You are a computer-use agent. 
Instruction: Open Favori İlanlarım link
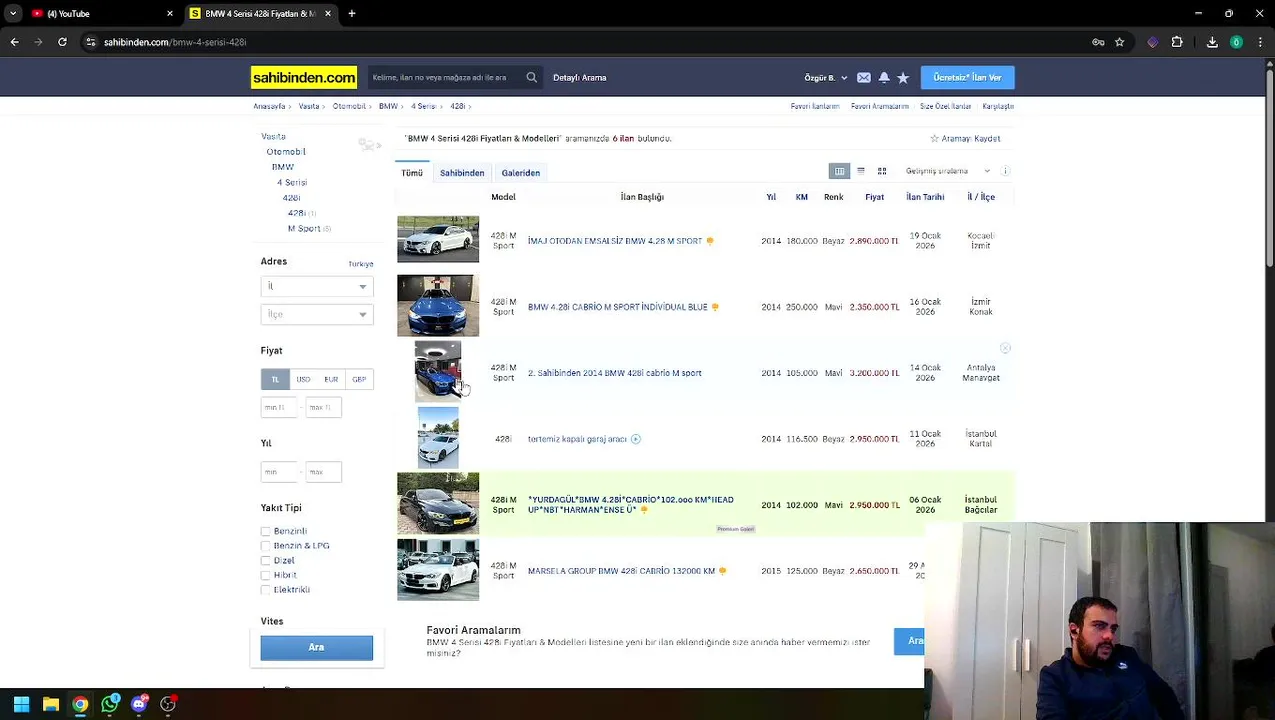pyautogui.click(x=815, y=106)
